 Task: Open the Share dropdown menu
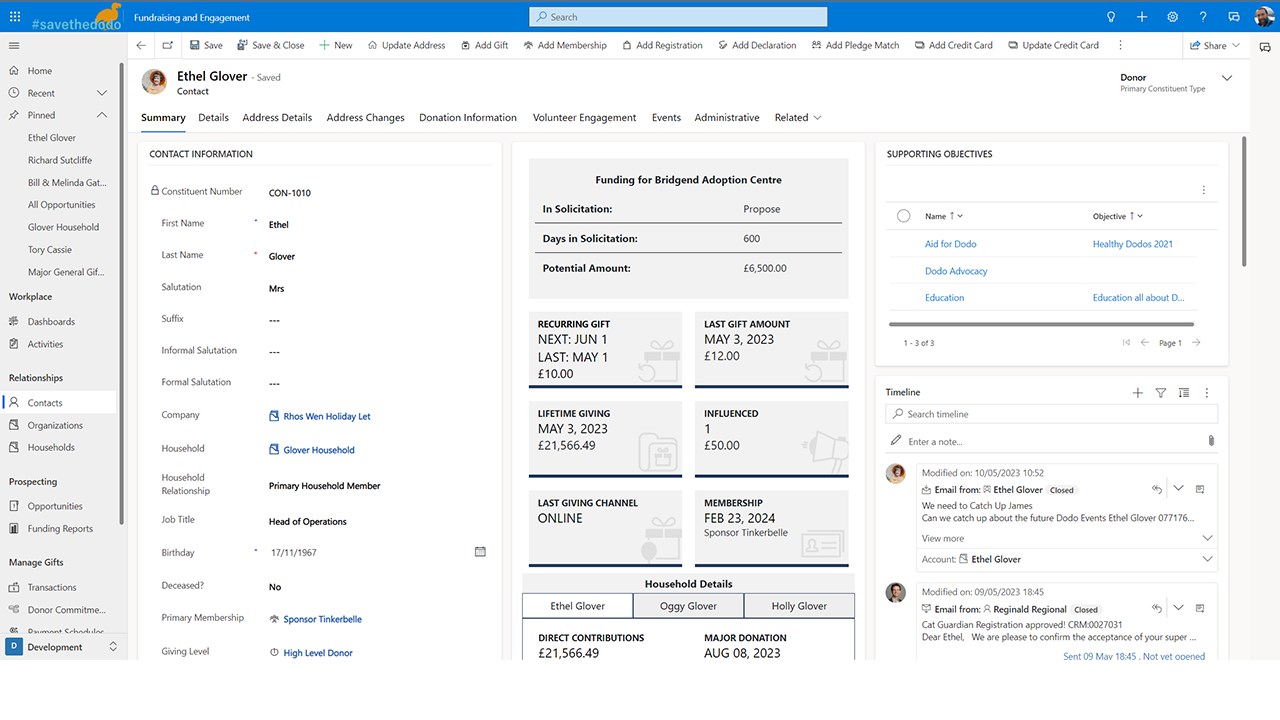[1214, 45]
